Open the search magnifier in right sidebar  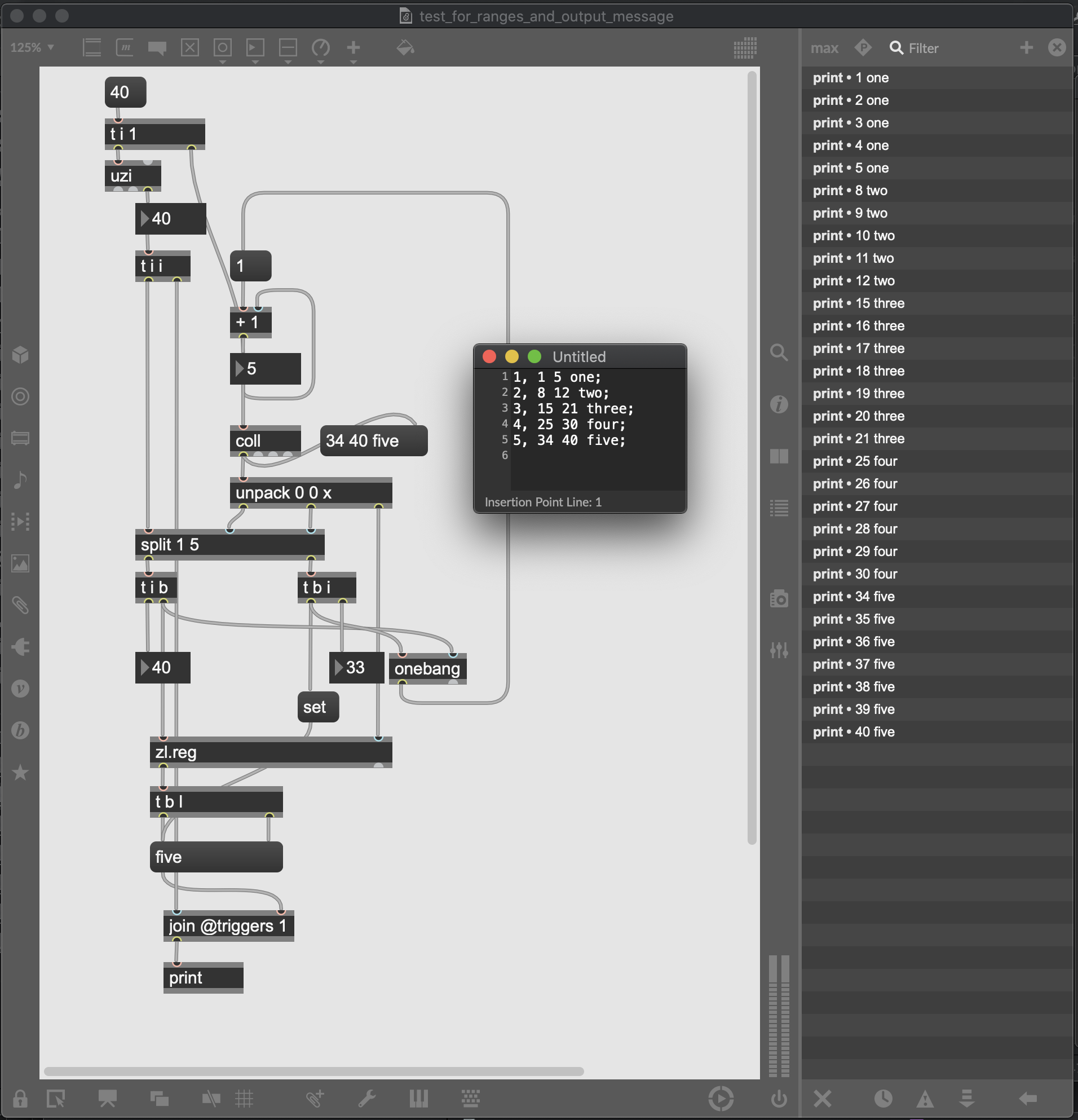(779, 352)
